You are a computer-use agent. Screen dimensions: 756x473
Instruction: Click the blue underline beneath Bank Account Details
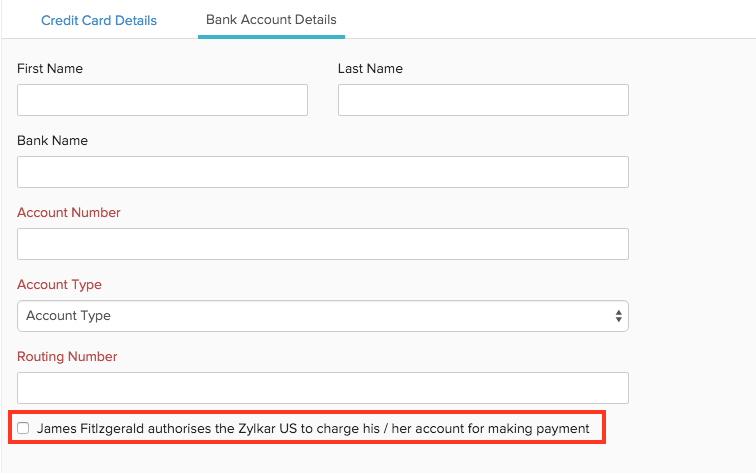(271, 37)
